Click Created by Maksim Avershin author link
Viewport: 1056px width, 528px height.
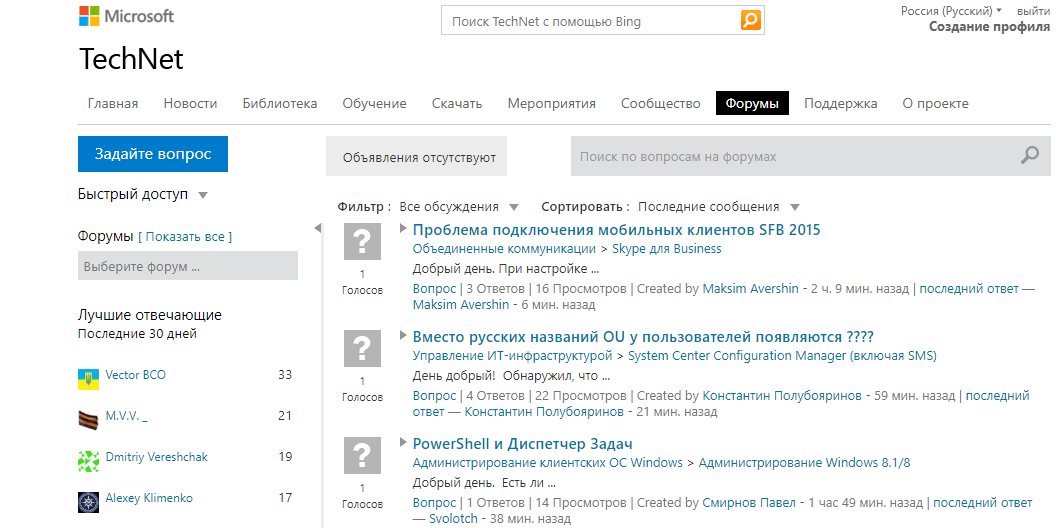coord(750,289)
